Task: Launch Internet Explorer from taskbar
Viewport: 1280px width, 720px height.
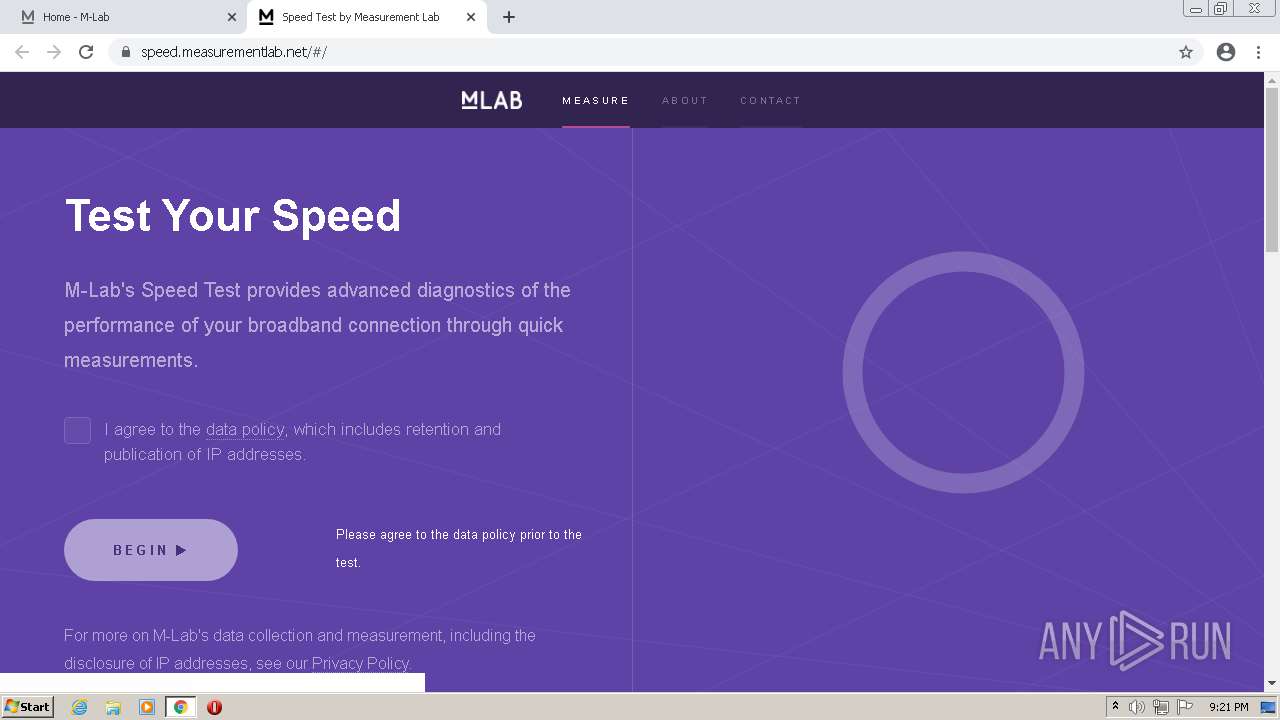Action: tap(80, 707)
